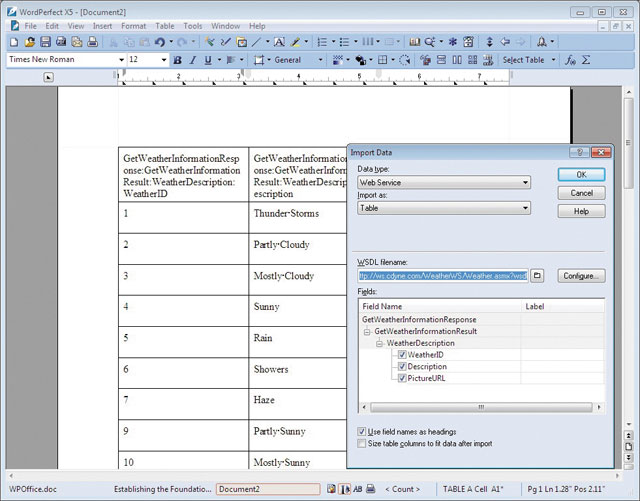Uncheck the Description field checkbox
This screenshot has width=640, height=501.
tap(402, 366)
